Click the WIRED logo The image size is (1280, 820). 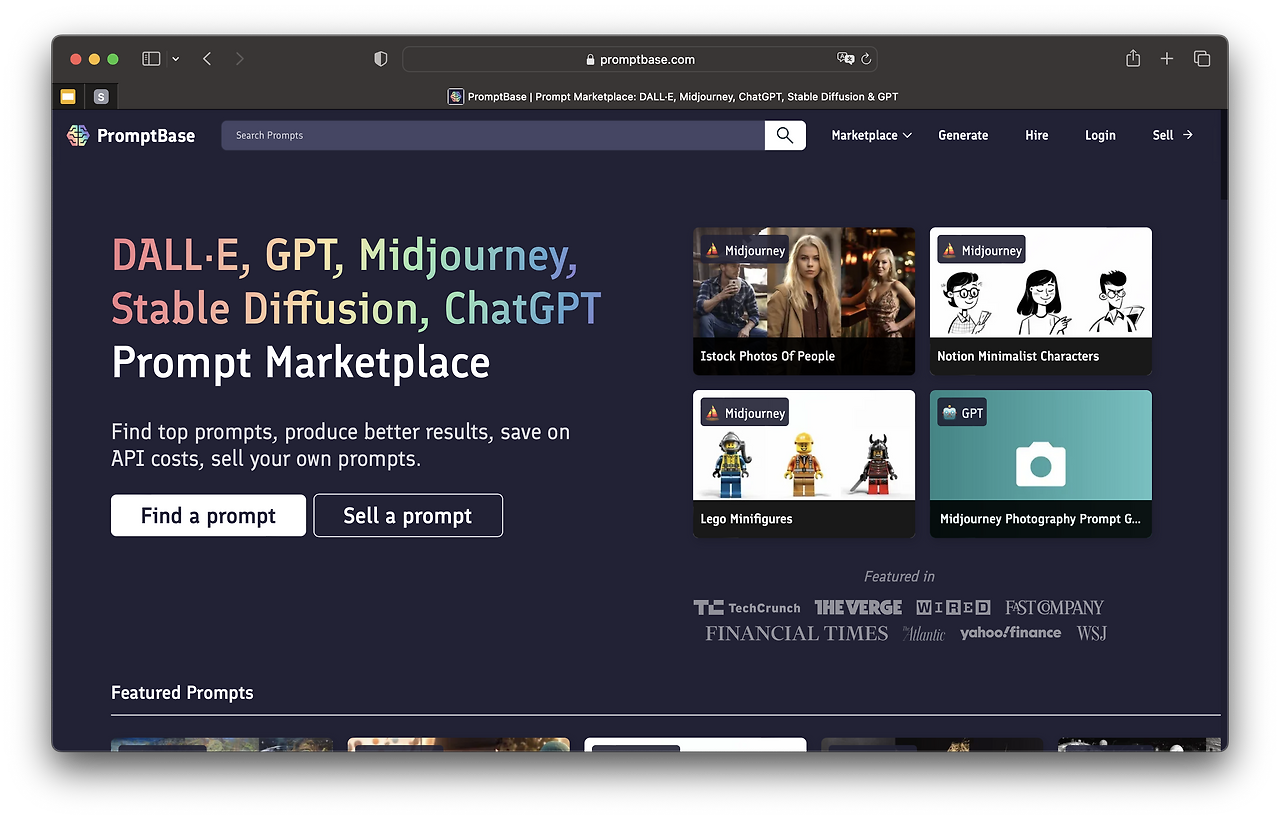tap(953, 607)
